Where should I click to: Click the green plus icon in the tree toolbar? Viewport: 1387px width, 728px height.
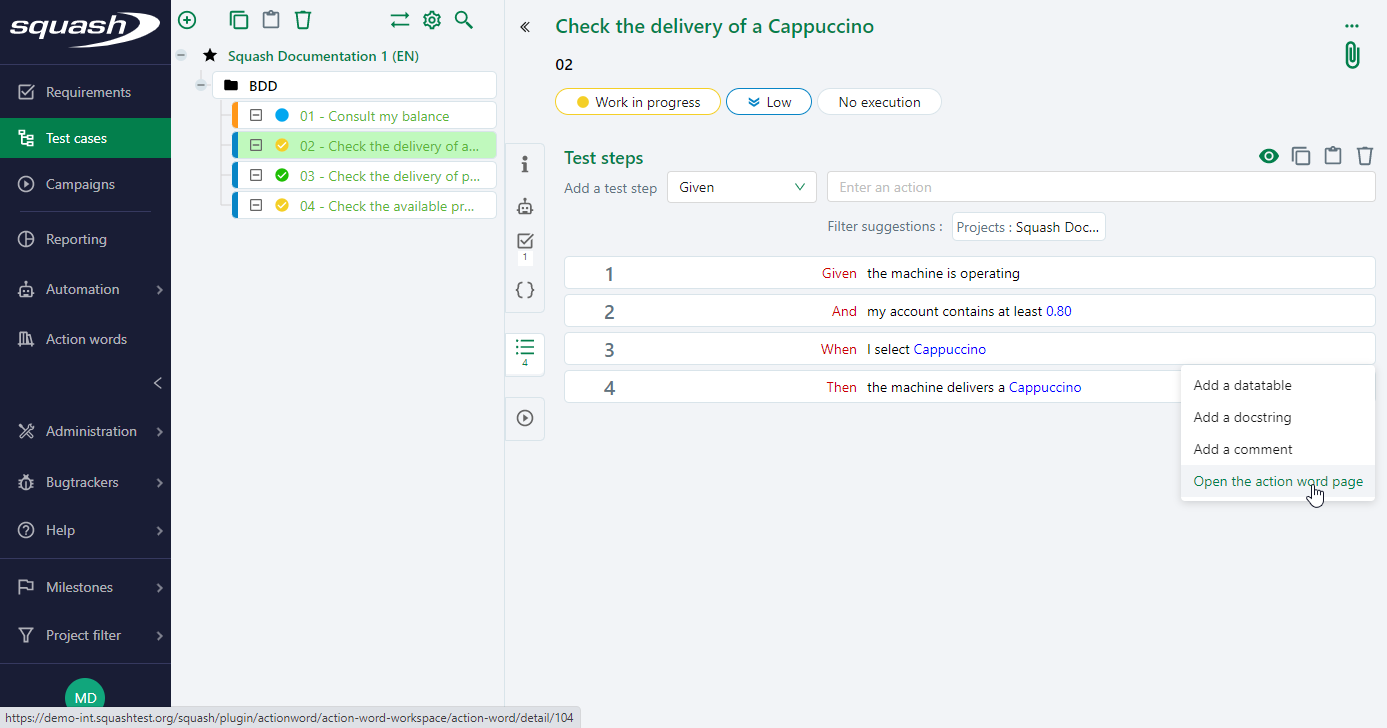tap(187, 20)
